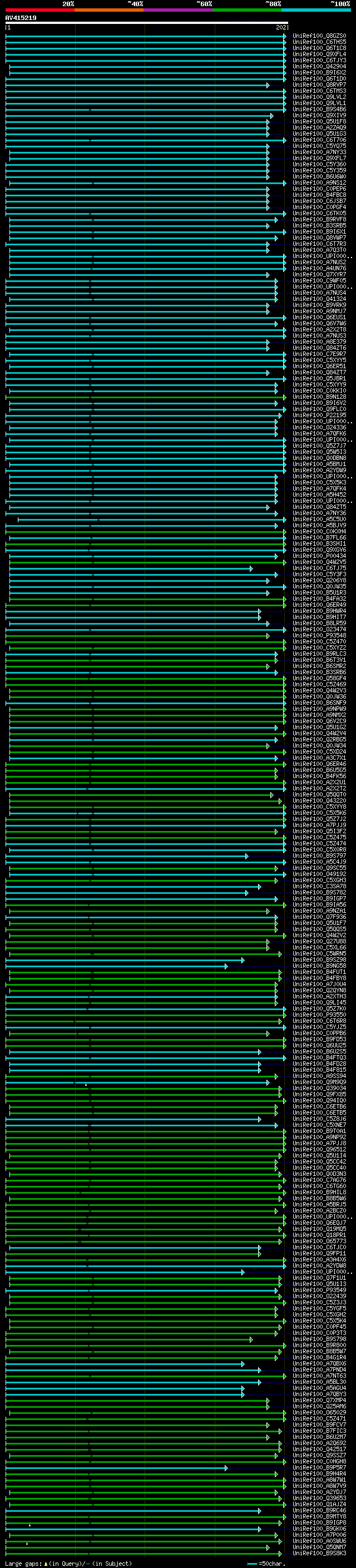This screenshot has height=1568, width=356.
Task: Click the cyan ~100% identity color bar
Action: [x=316, y=10]
